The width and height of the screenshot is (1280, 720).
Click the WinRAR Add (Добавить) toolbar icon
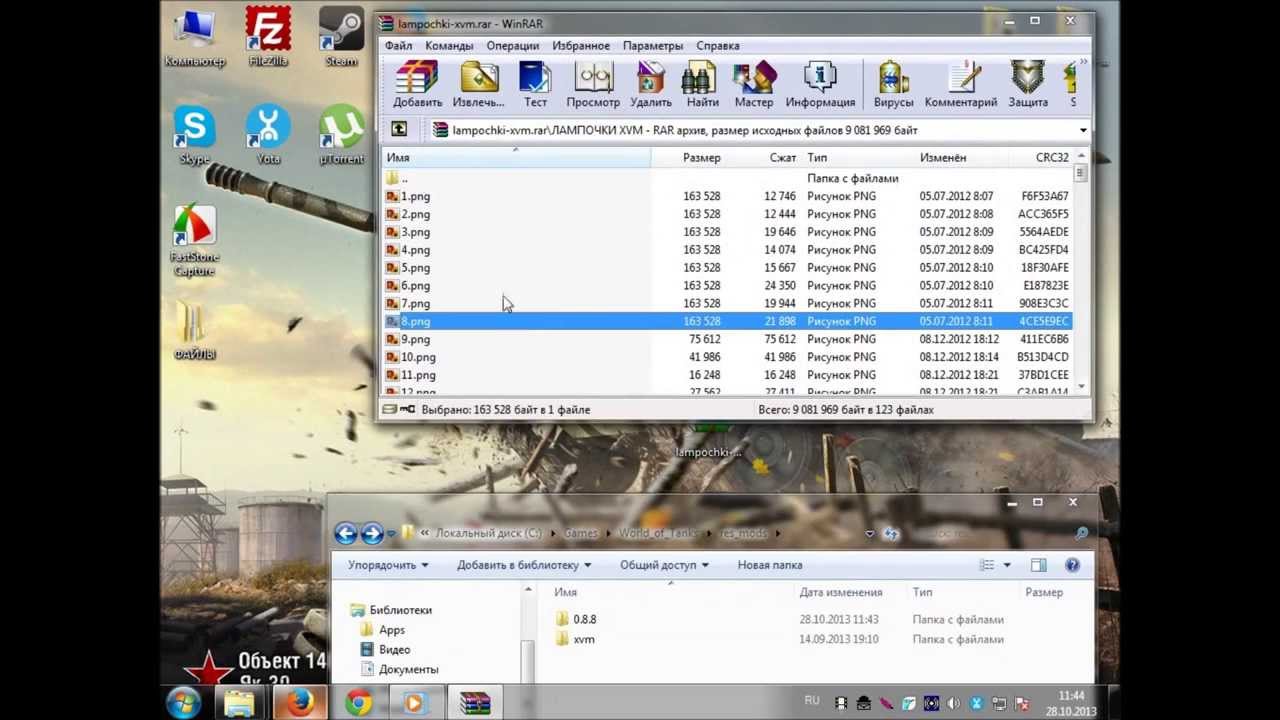click(x=417, y=84)
